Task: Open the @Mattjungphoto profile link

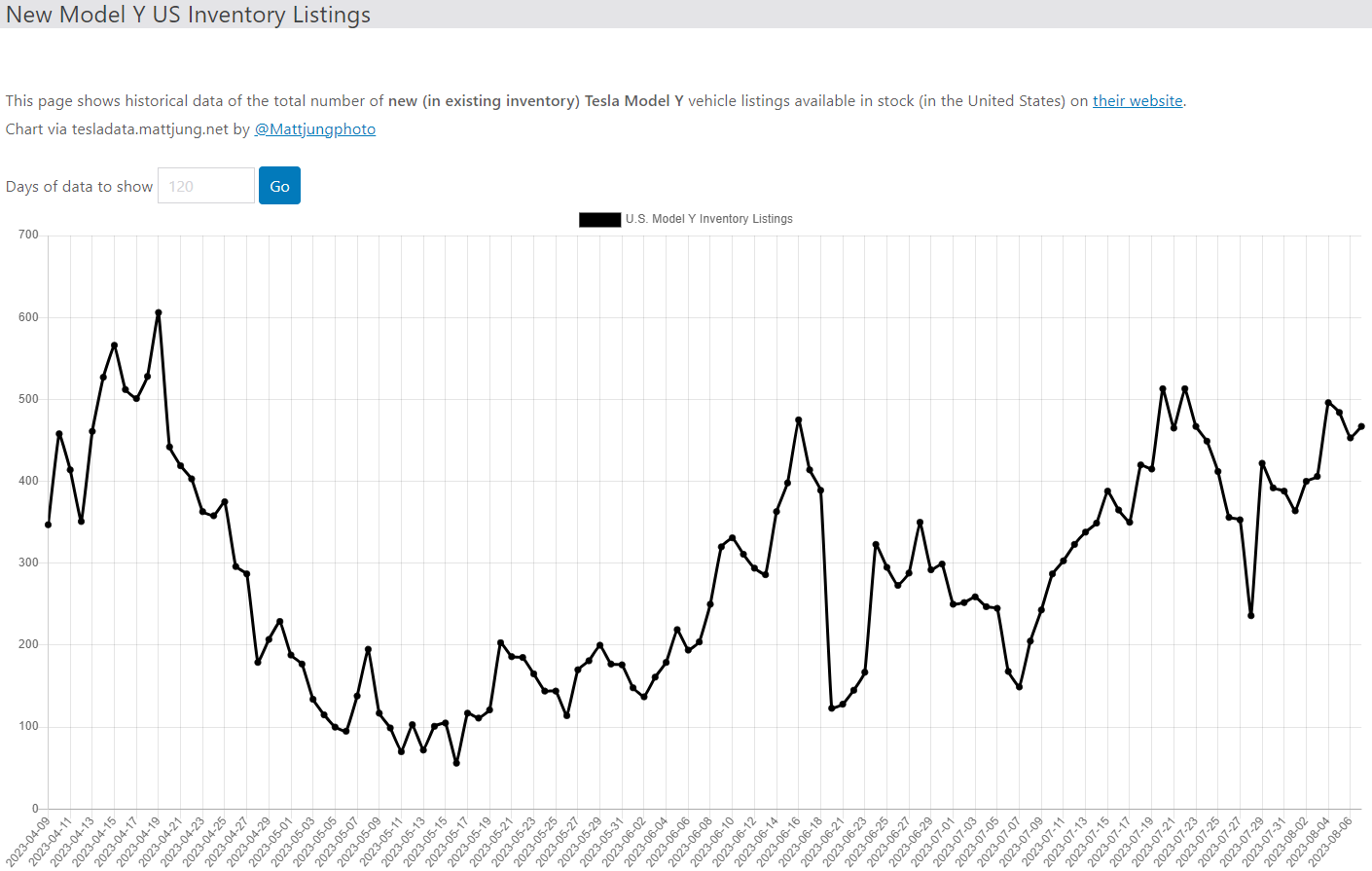Action: [315, 129]
